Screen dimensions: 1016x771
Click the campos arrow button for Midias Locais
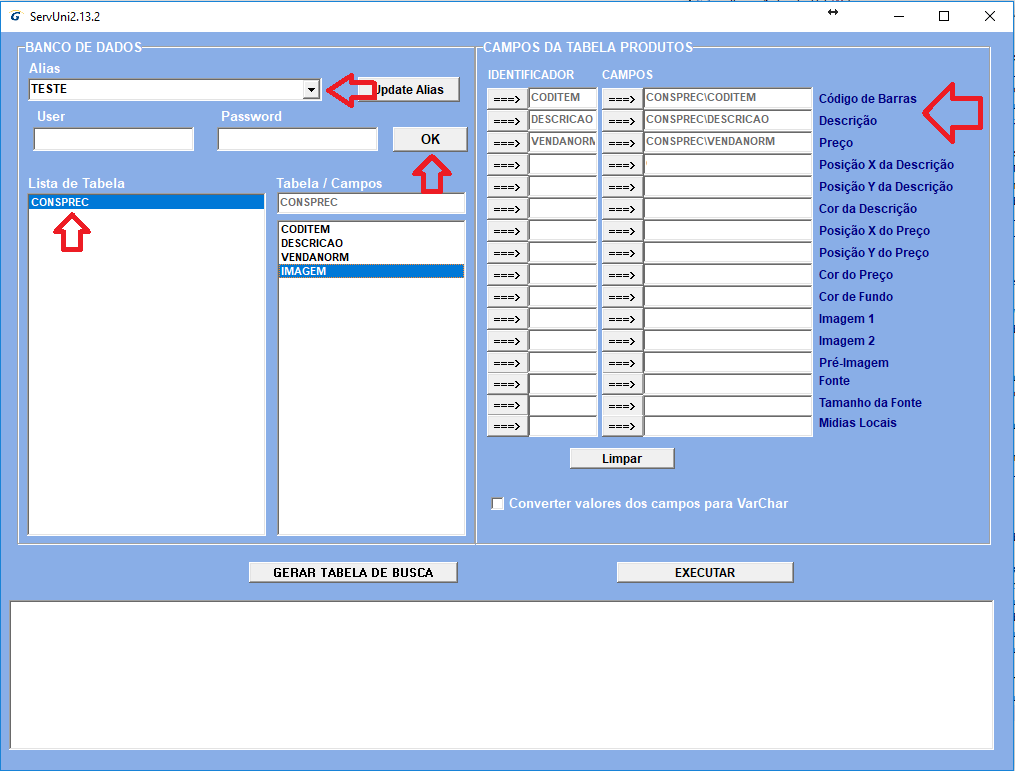click(622, 427)
